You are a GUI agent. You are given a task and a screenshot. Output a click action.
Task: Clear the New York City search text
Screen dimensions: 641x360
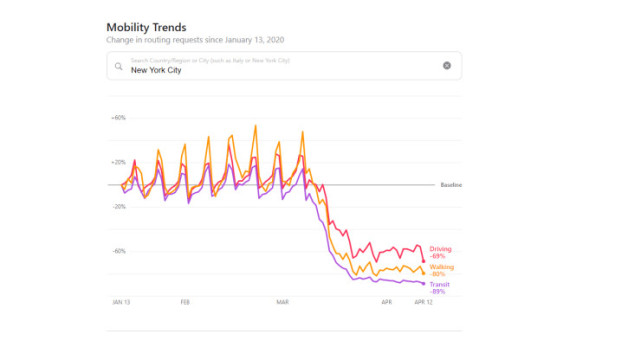click(x=447, y=65)
